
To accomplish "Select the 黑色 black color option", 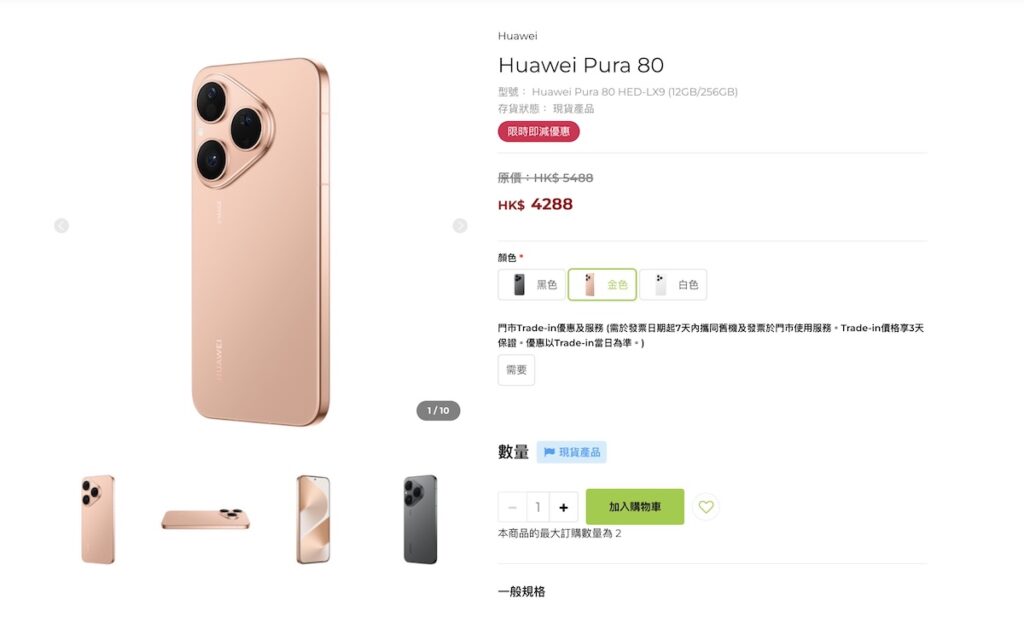I will tap(532, 285).
